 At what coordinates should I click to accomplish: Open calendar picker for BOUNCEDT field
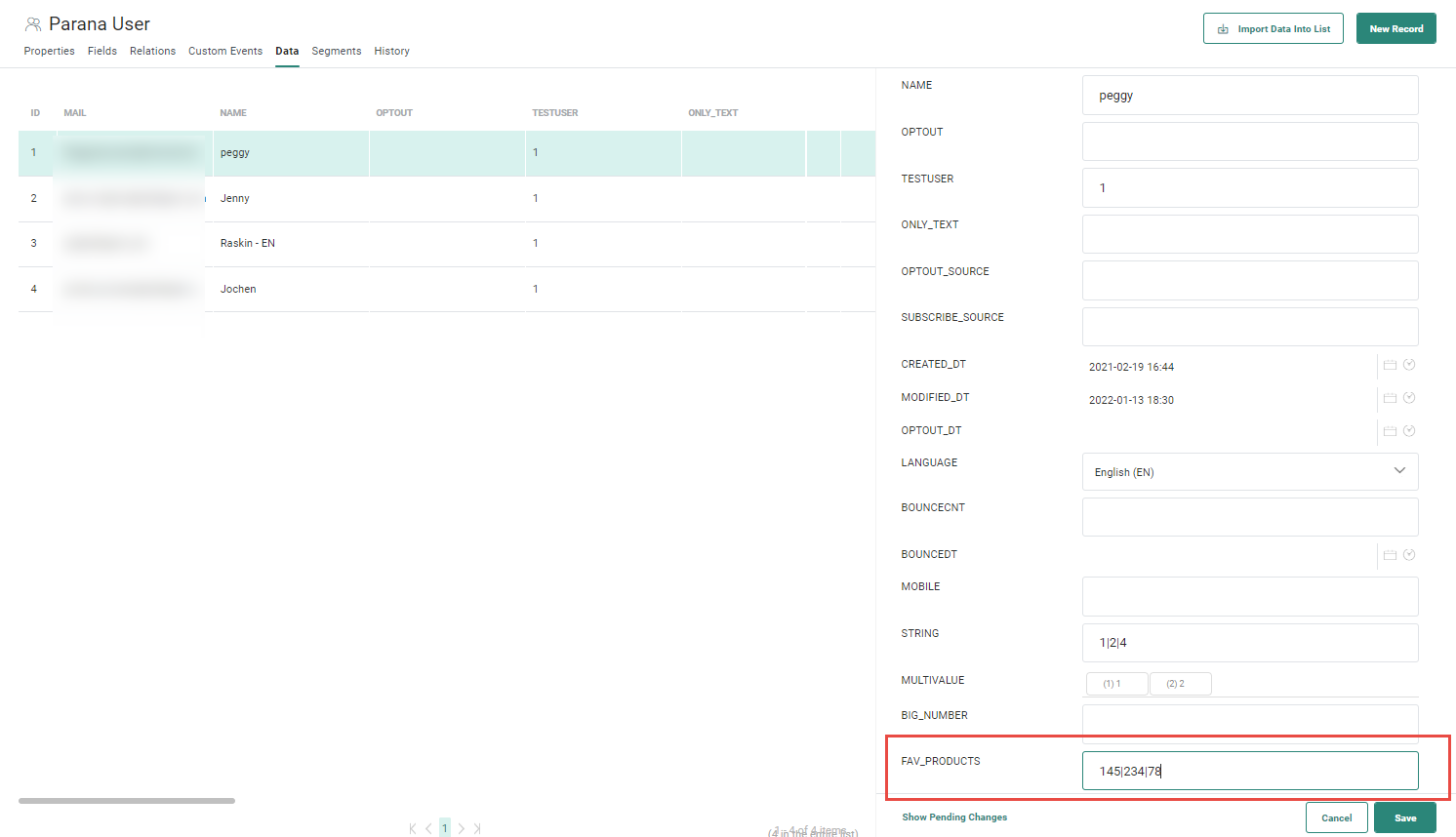coord(1390,555)
